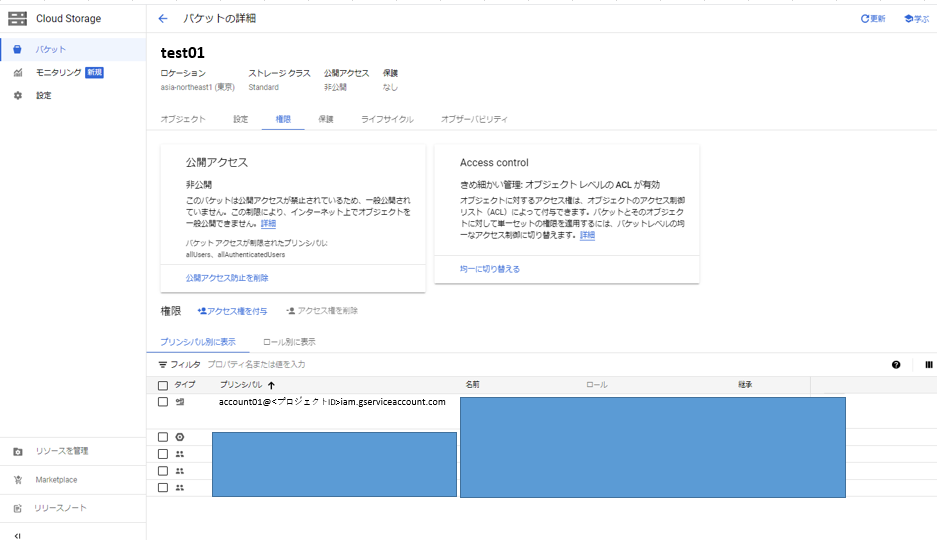Click アクセス権を付与 button

[x=232, y=311]
